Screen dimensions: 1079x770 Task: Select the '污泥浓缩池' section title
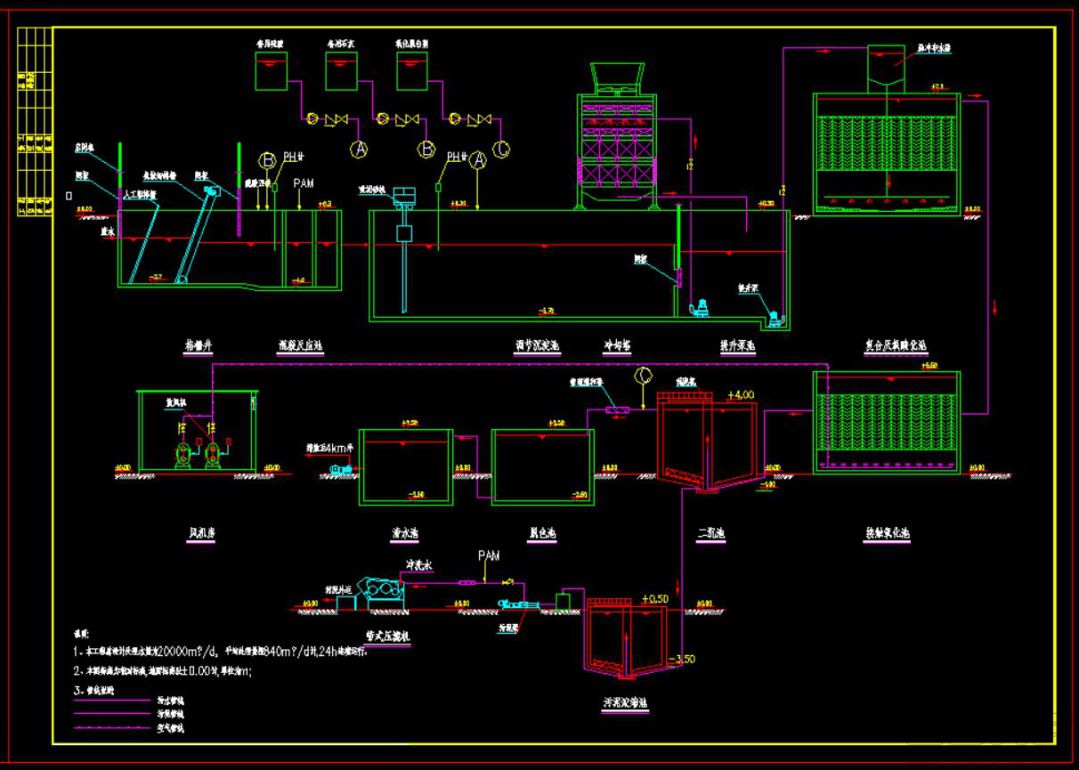pos(626,704)
